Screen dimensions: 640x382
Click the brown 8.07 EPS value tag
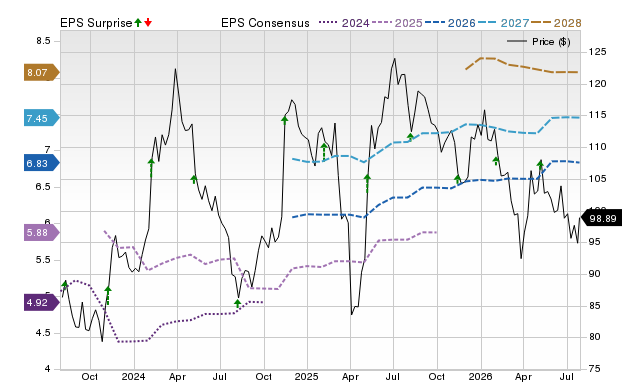point(42,73)
